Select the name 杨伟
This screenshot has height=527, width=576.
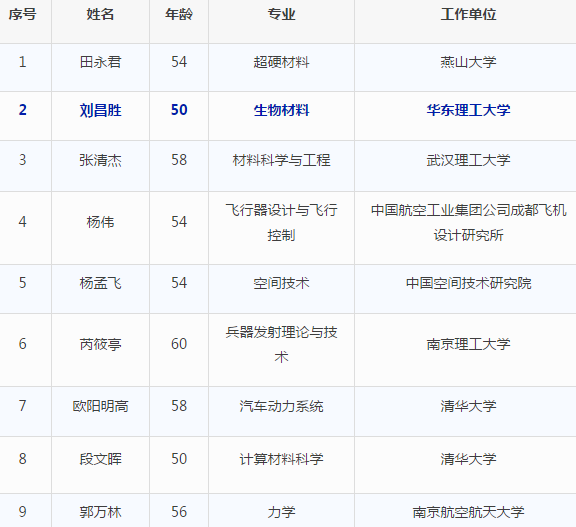(100, 222)
